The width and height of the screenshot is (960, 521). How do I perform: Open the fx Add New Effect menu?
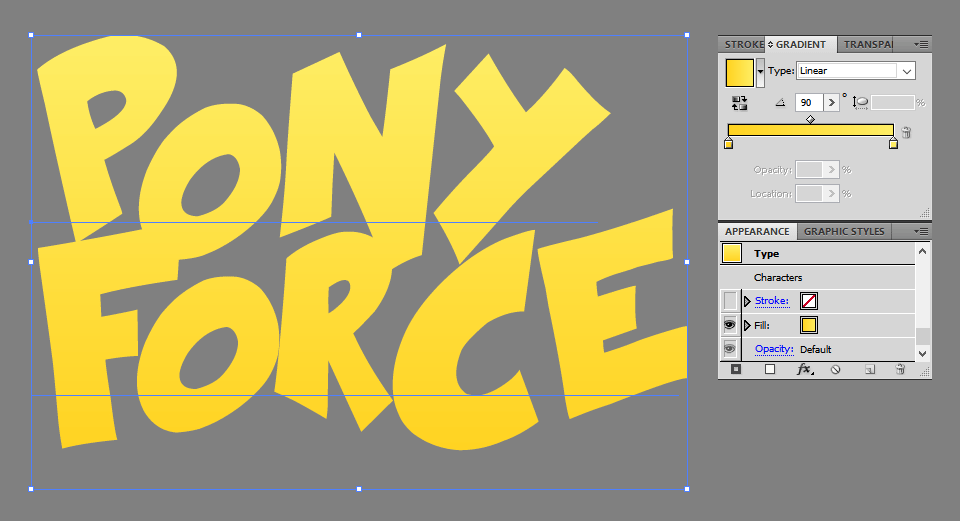803,369
